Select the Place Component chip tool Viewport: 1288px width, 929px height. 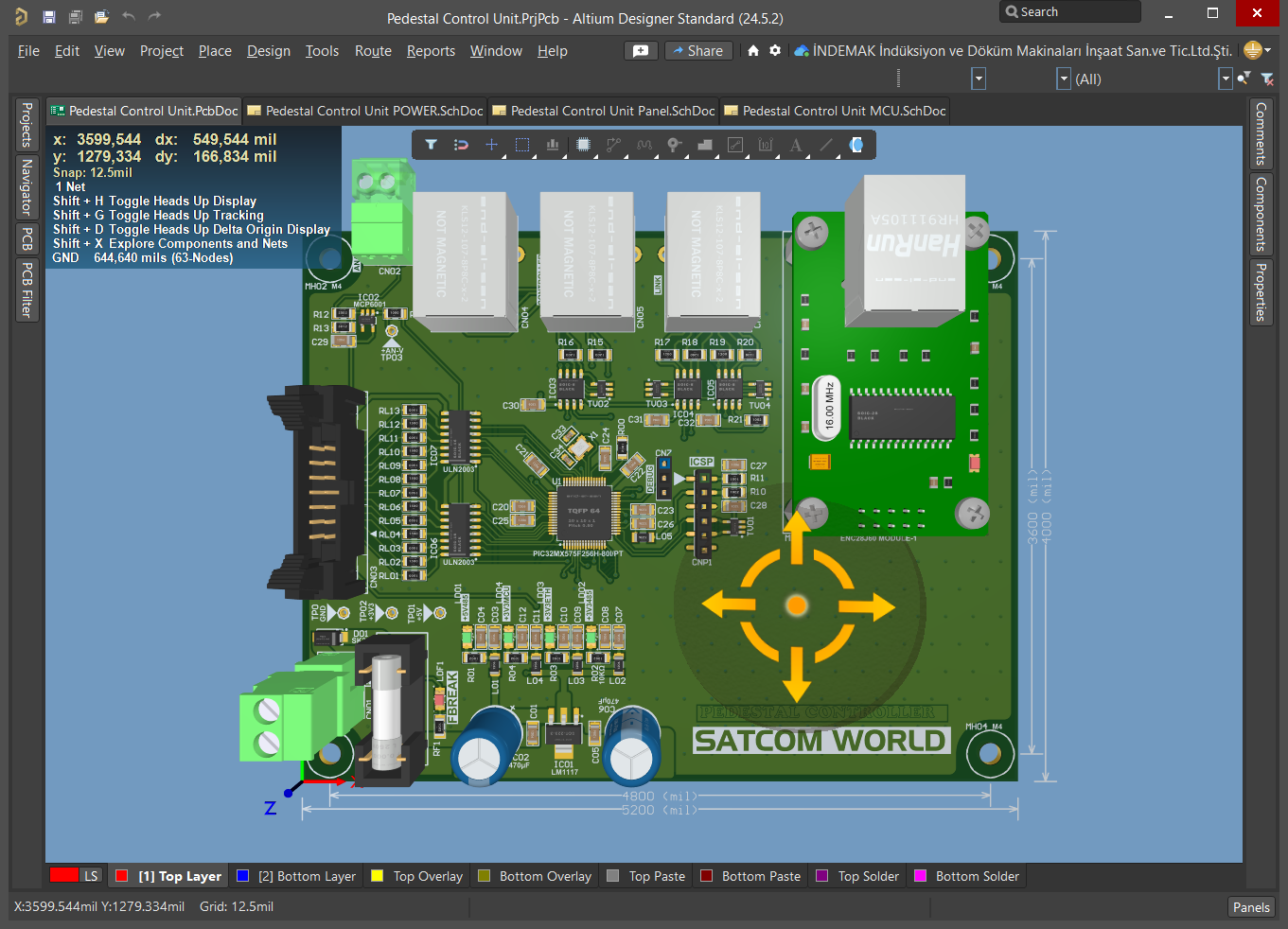pyautogui.click(x=583, y=145)
